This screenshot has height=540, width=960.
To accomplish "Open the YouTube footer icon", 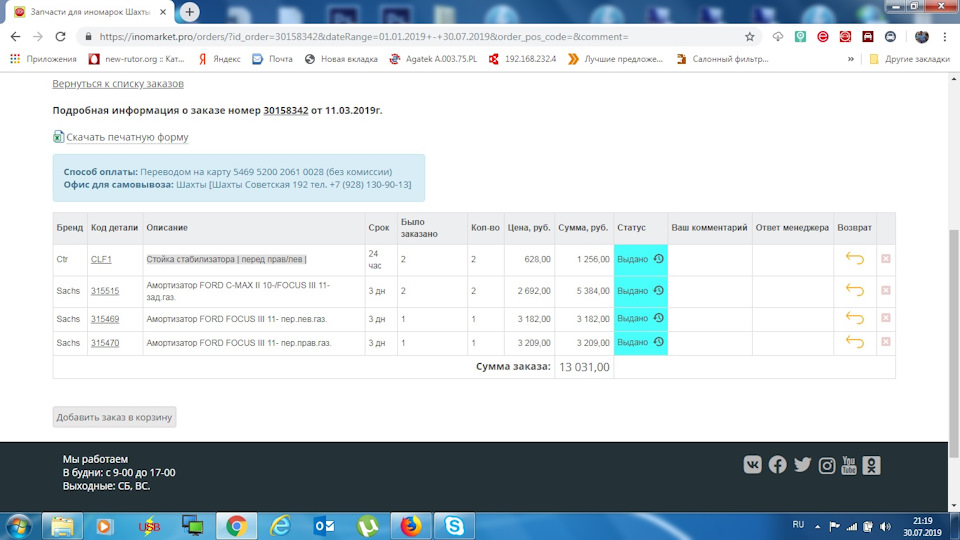I will (849, 465).
